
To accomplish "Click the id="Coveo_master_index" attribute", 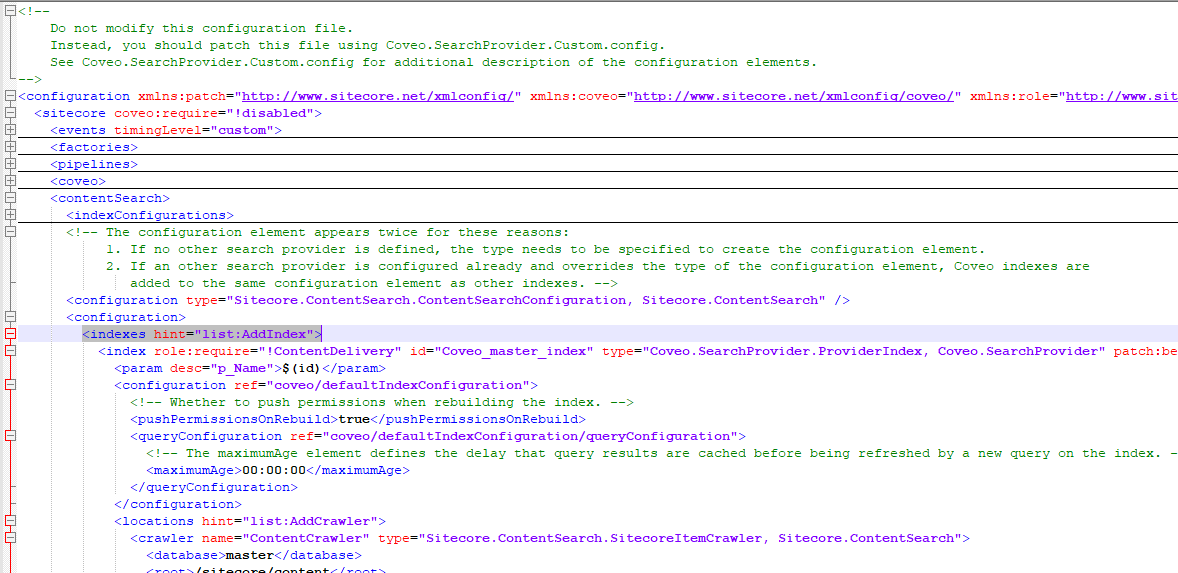I will click(x=501, y=351).
